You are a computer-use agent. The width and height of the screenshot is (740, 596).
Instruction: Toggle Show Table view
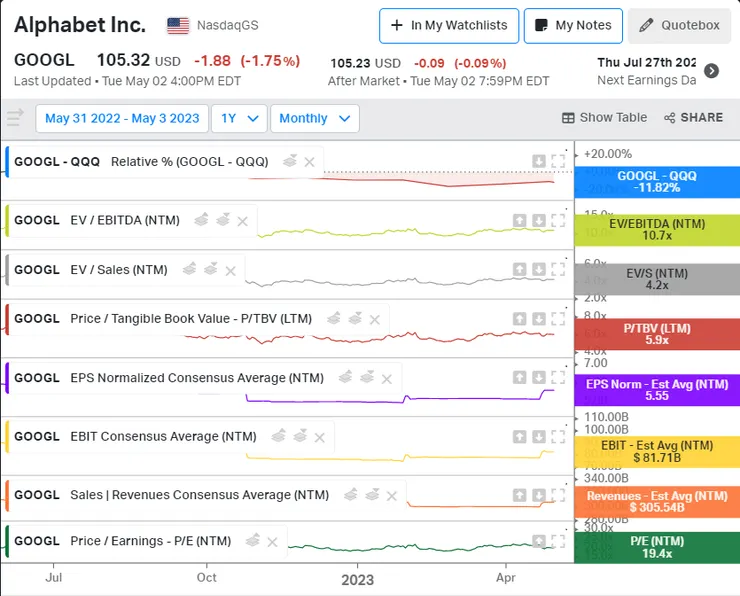point(604,118)
